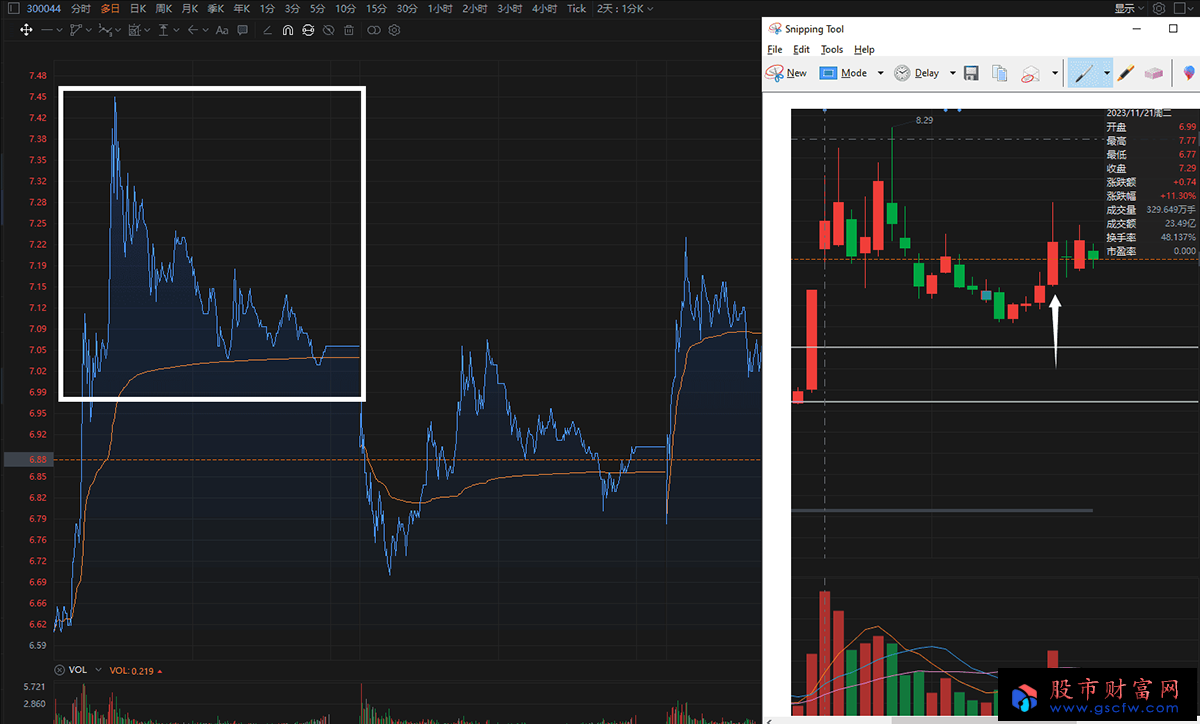Switch to 分时 intraday tab
This screenshot has height=724, width=1200.
(x=81, y=8)
